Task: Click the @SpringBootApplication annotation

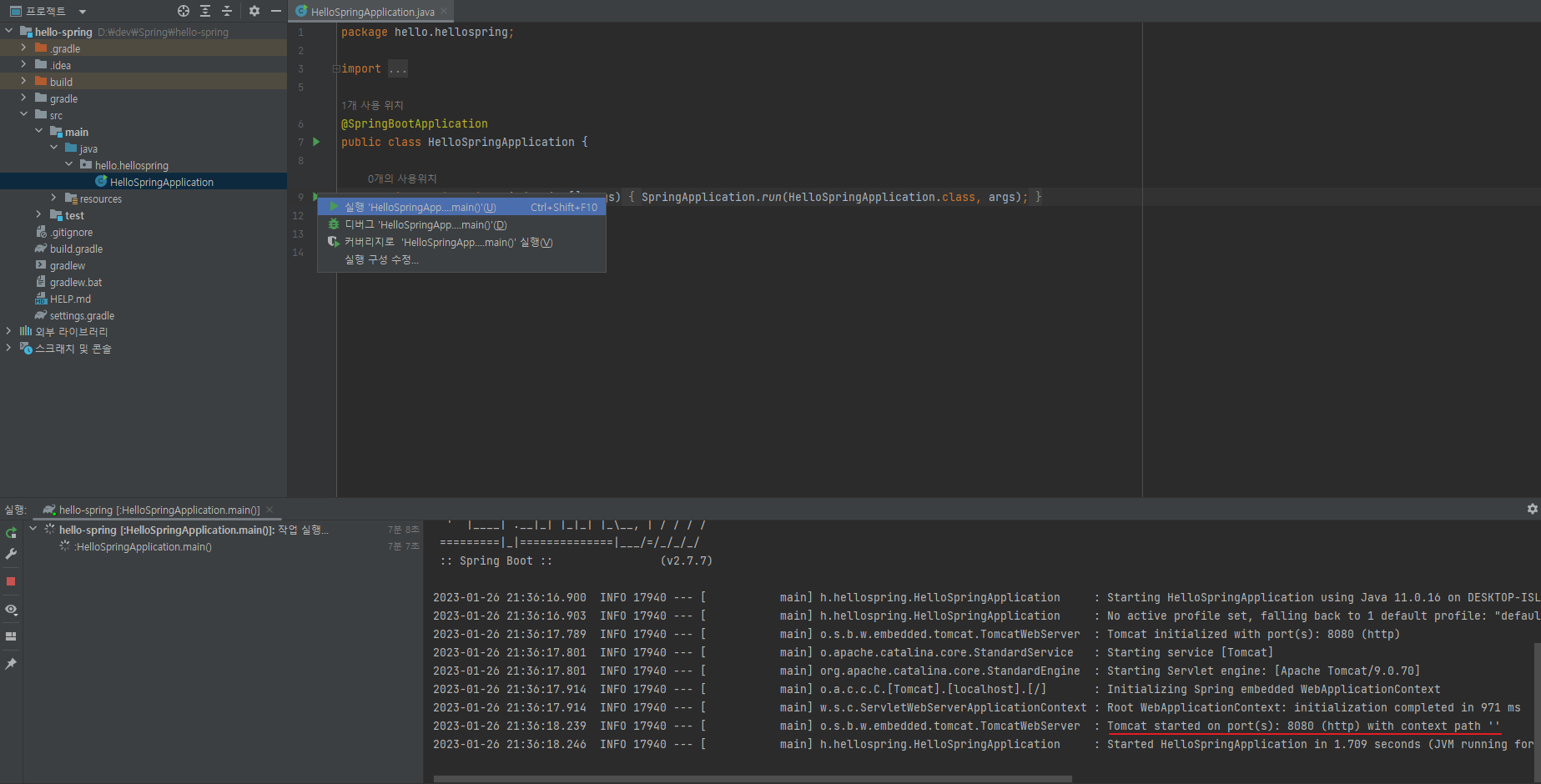Action: click(x=415, y=123)
